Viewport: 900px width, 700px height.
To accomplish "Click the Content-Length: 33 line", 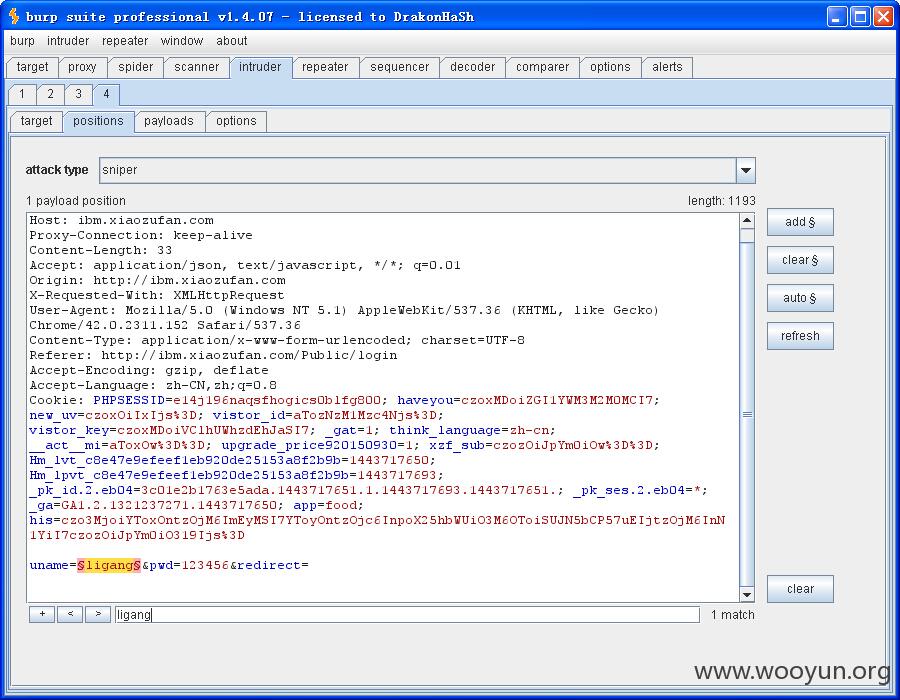I will point(100,250).
